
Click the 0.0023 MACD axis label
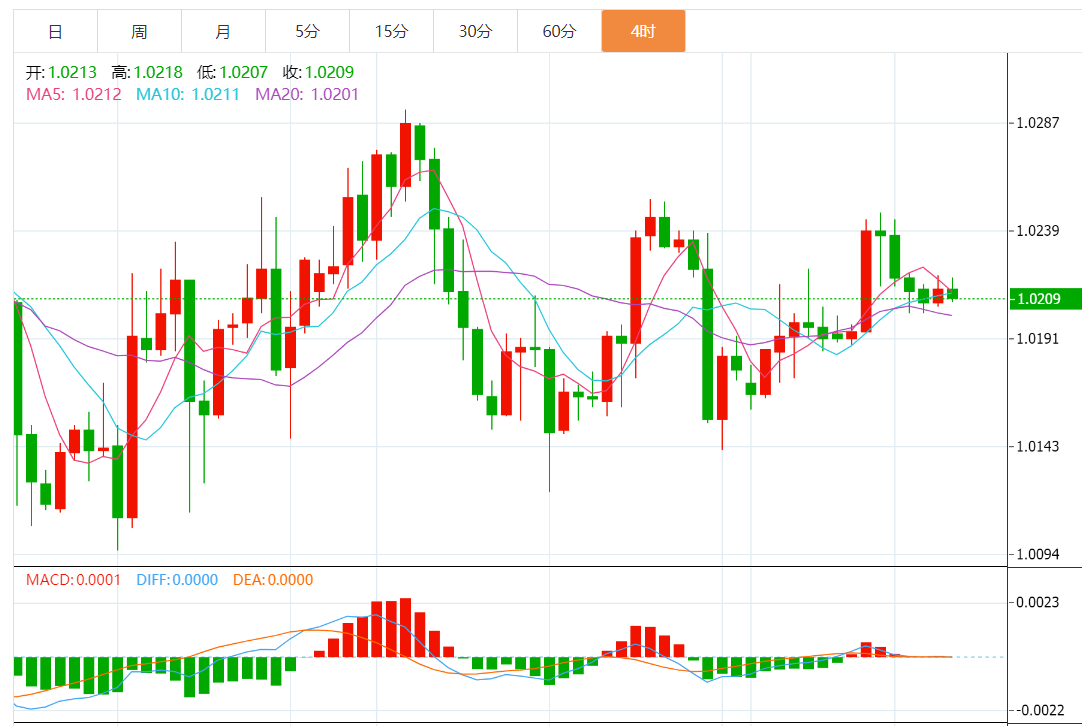point(1038,602)
